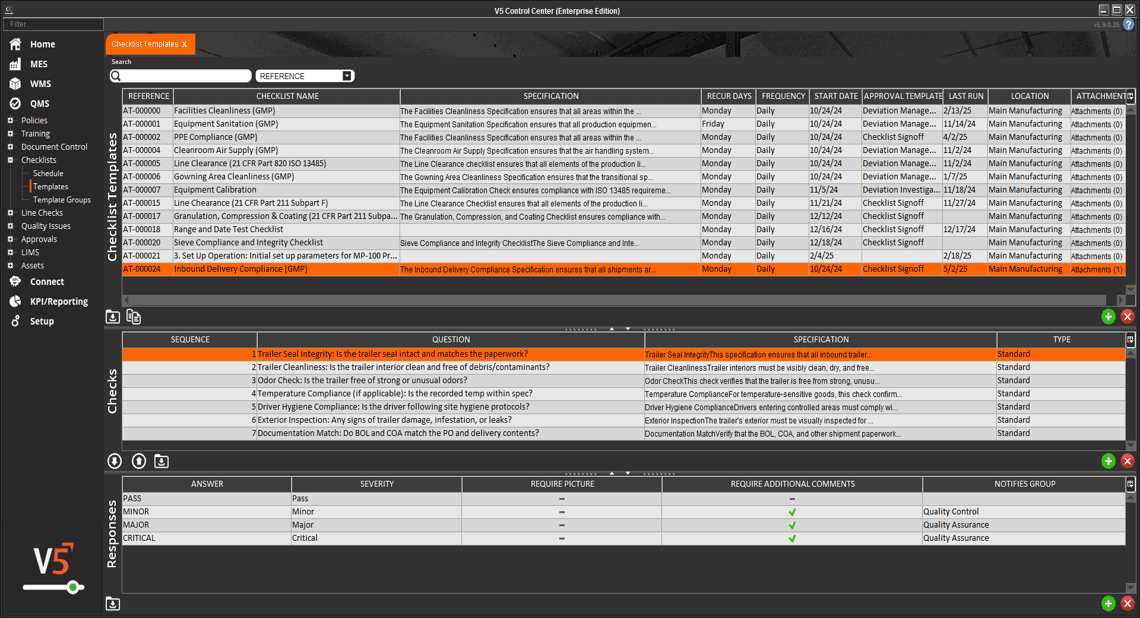This screenshot has height=618, width=1140.
Task: Select the Equipment Calibration checklist row
Action: [x=623, y=190]
